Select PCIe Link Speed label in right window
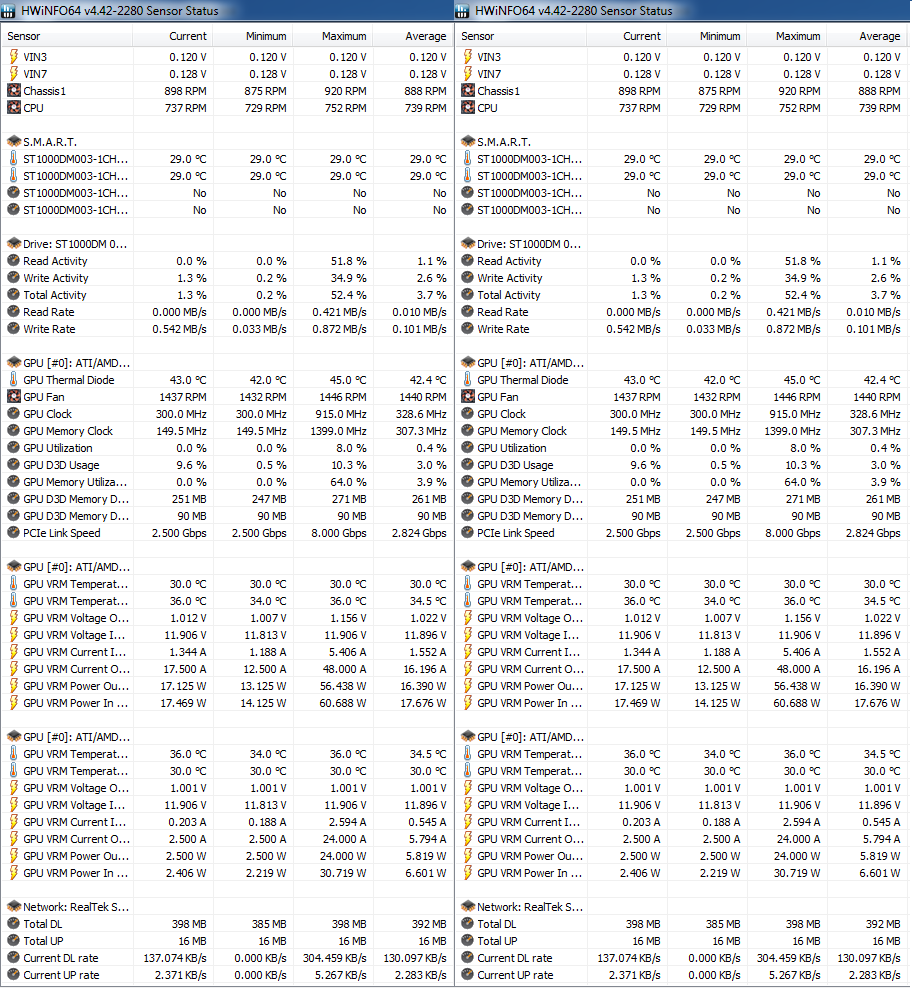The height and width of the screenshot is (988, 912). 516,533
